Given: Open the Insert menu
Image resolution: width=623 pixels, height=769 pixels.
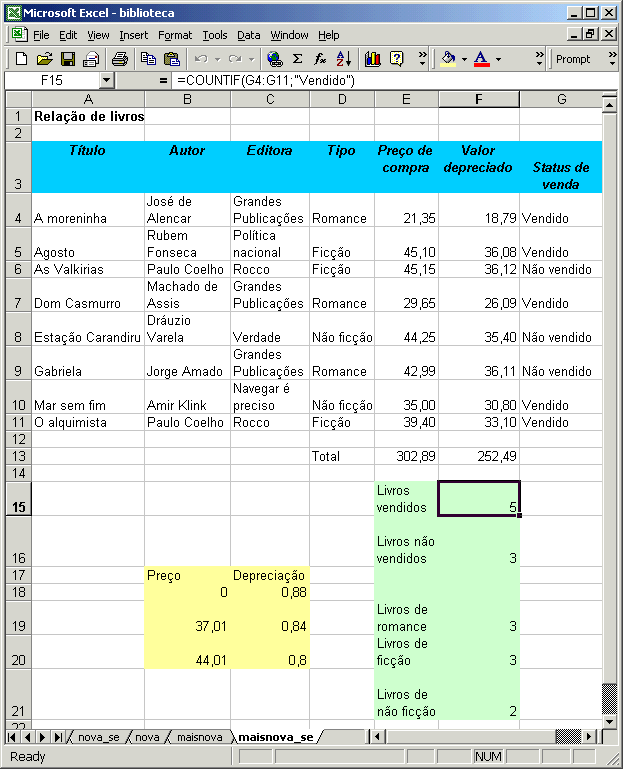Looking at the screenshot, I should pos(133,35).
